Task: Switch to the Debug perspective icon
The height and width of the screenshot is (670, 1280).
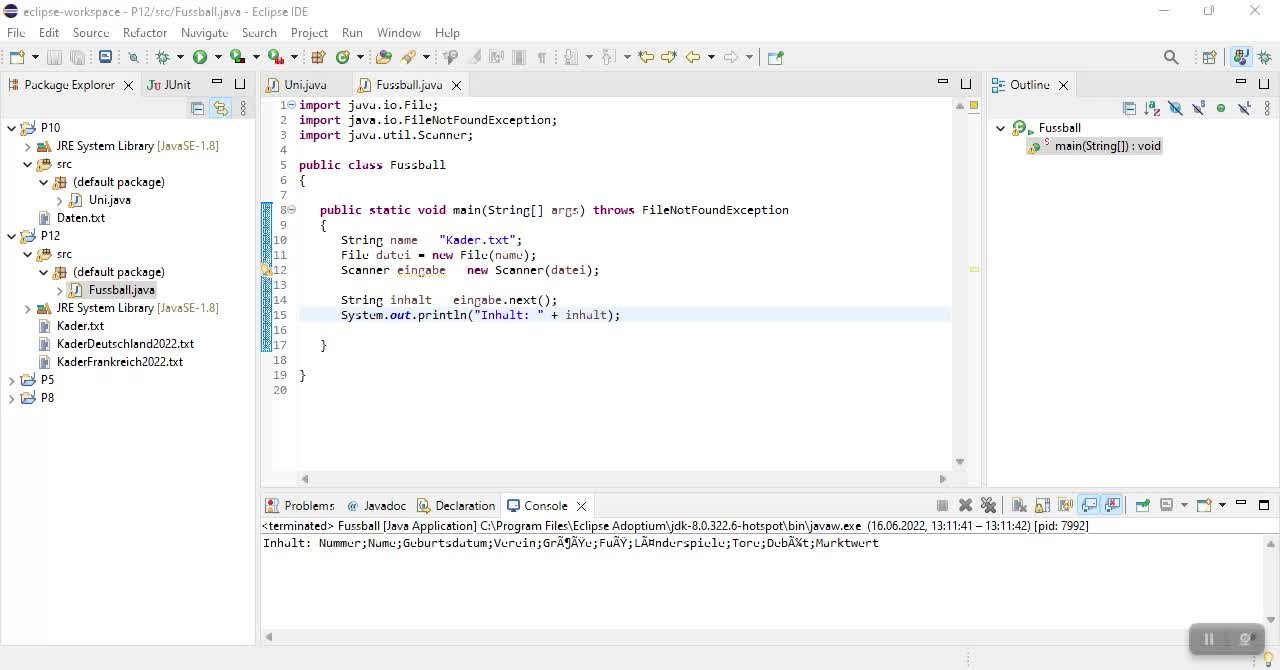Action: pyautogui.click(x=1265, y=57)
